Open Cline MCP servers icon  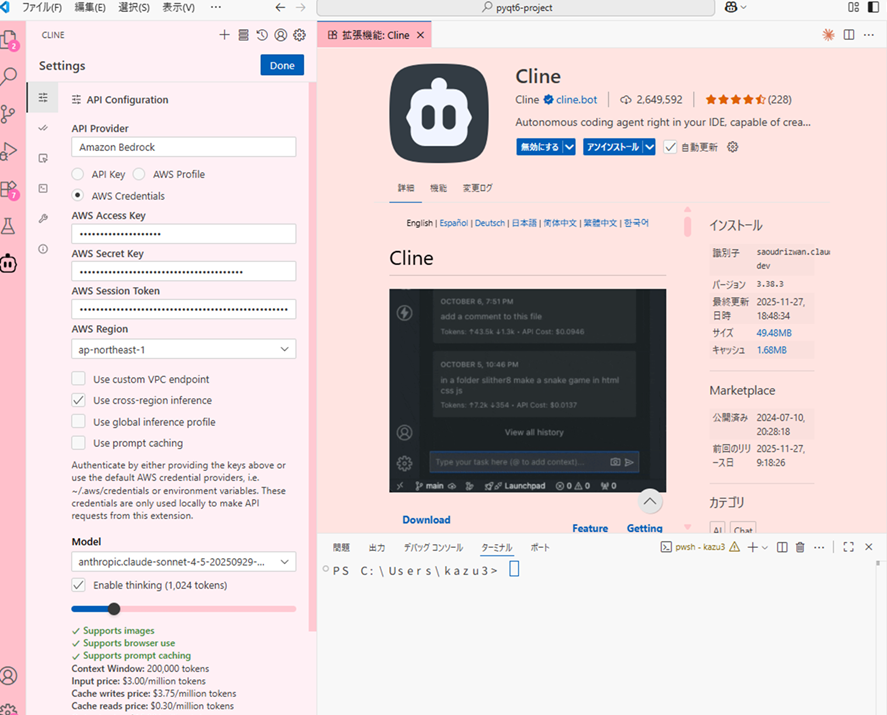point(243,35)
